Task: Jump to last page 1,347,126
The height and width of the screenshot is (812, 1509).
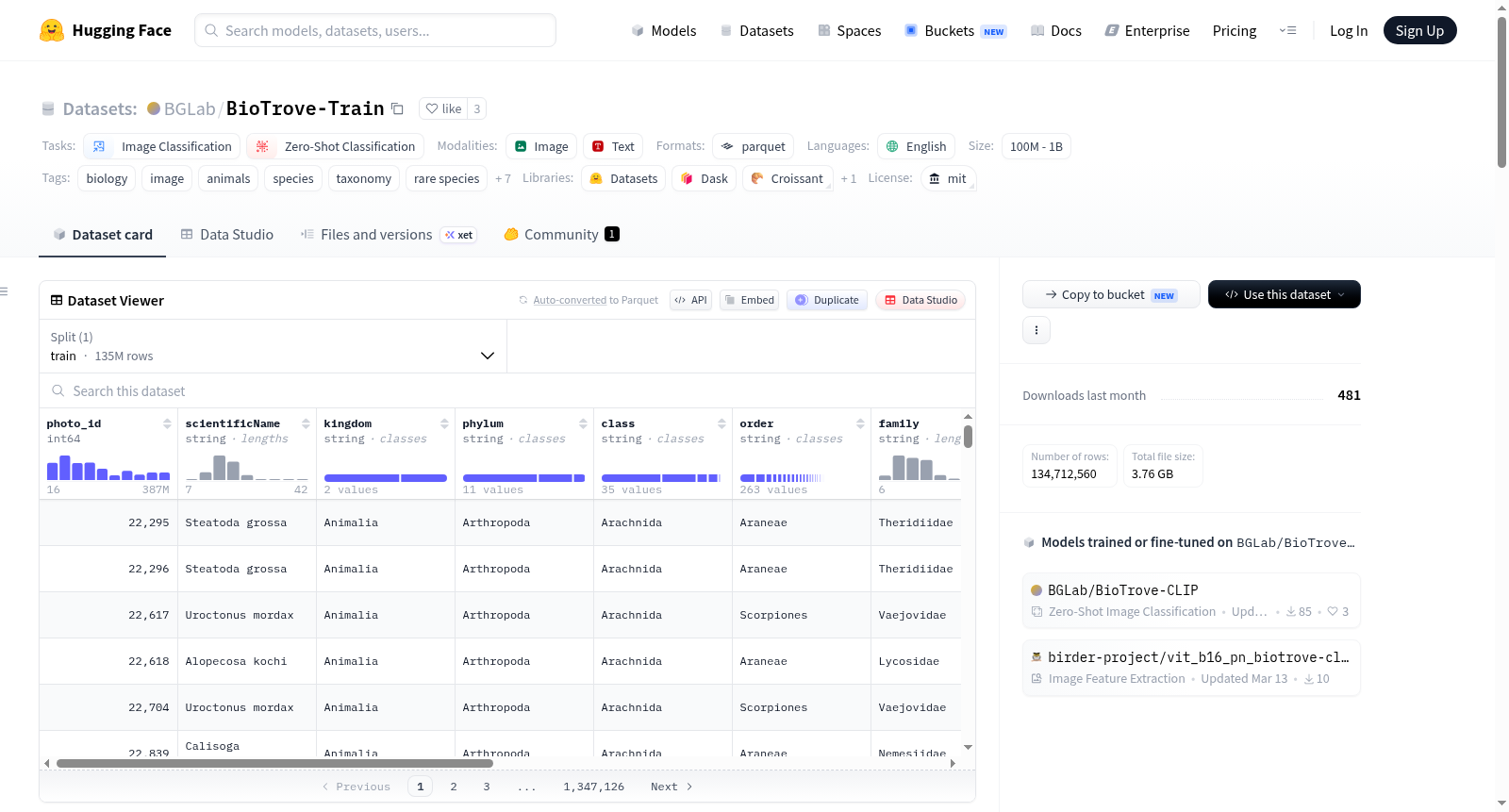Action: point(594,787)
